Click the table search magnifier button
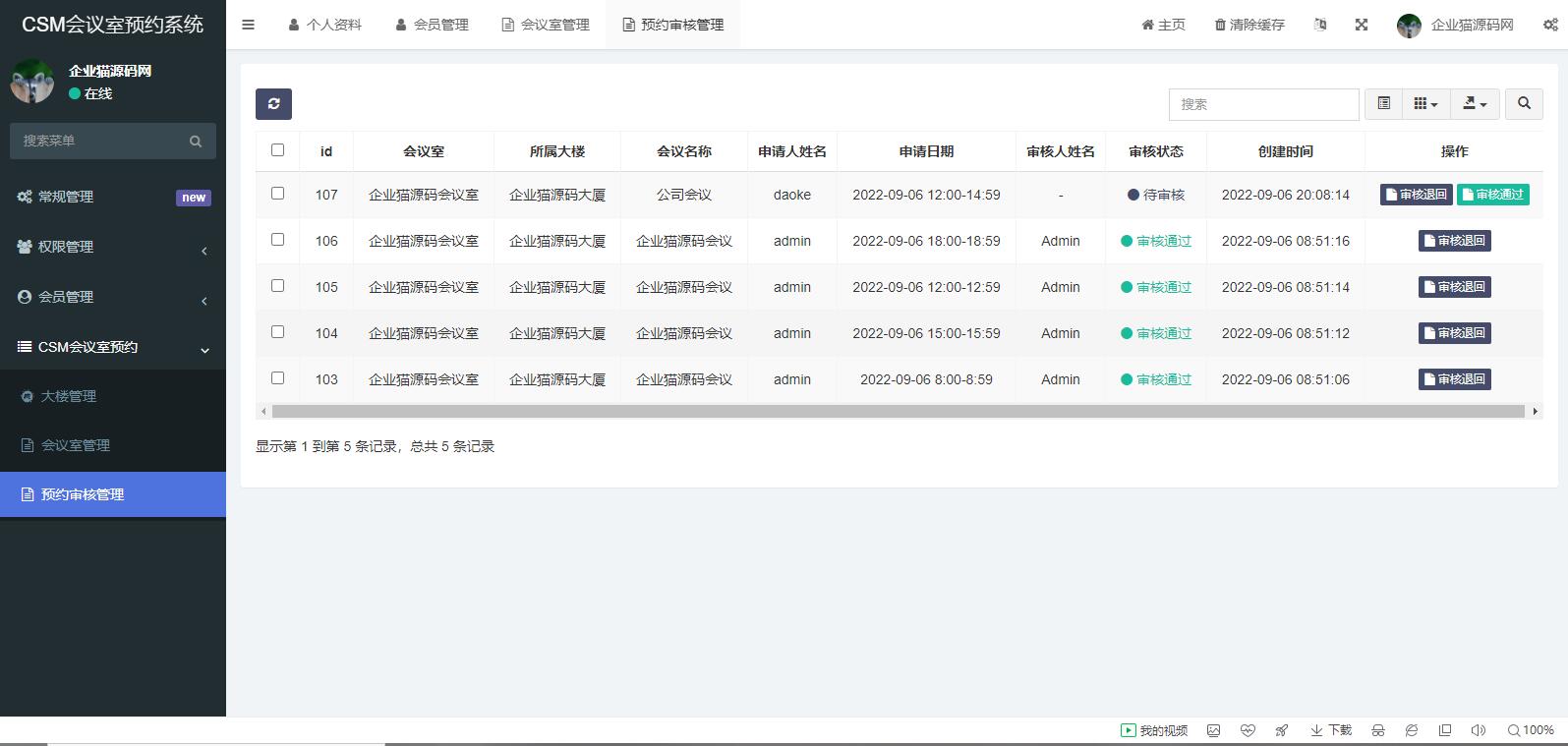 1524,103
